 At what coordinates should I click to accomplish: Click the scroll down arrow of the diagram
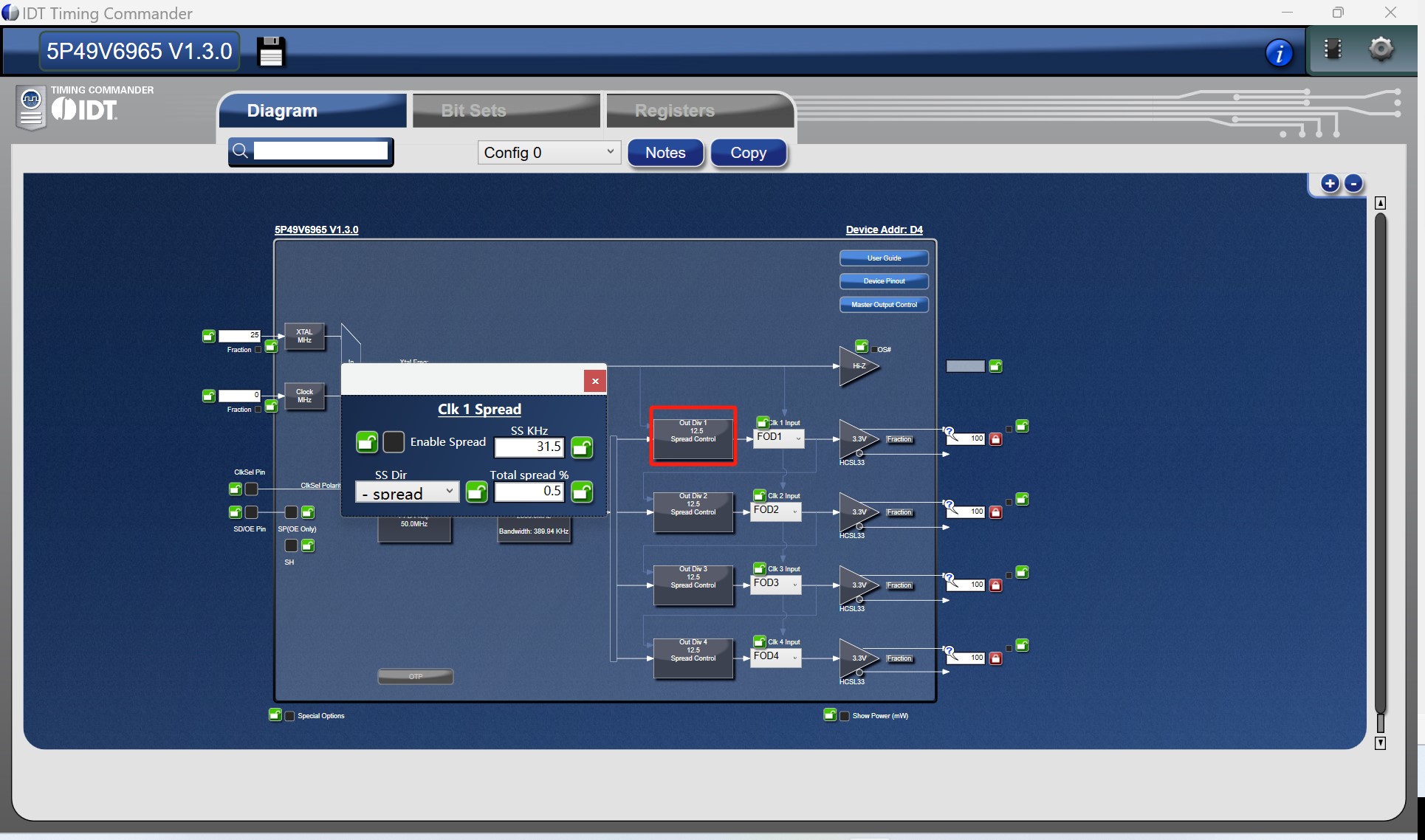tap(1380, 743)
